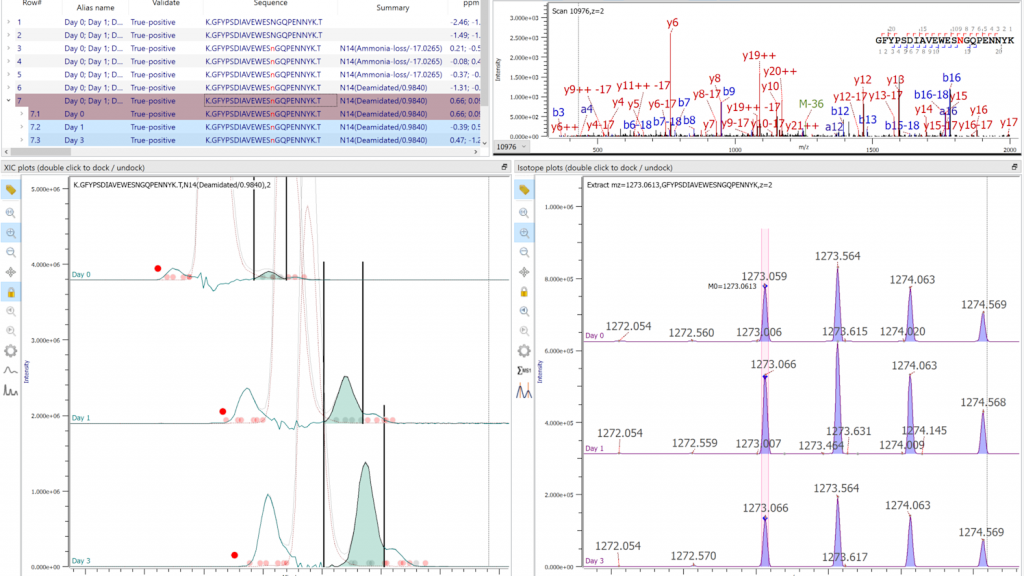Click the Validate column header

pos(165,5)
